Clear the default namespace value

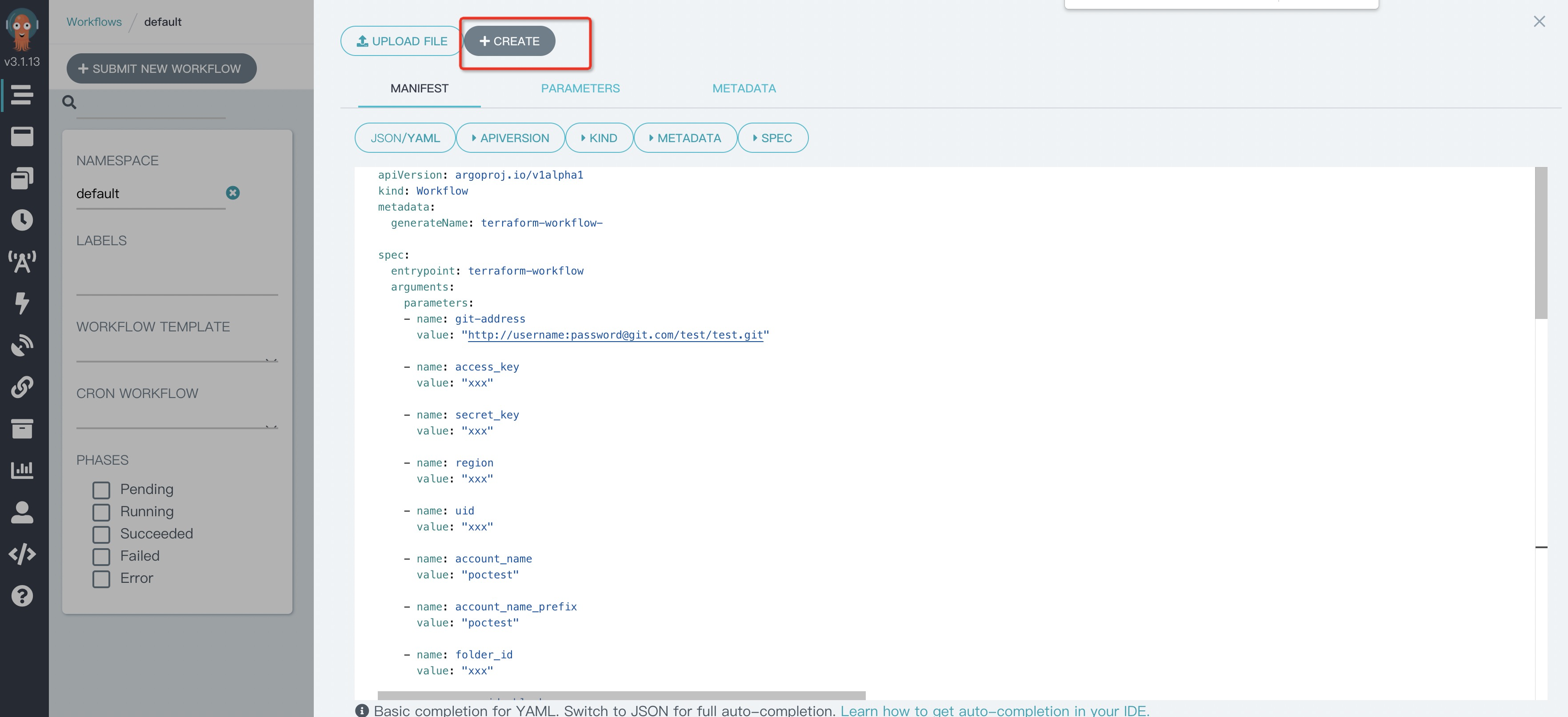click(x=232, y=193)
